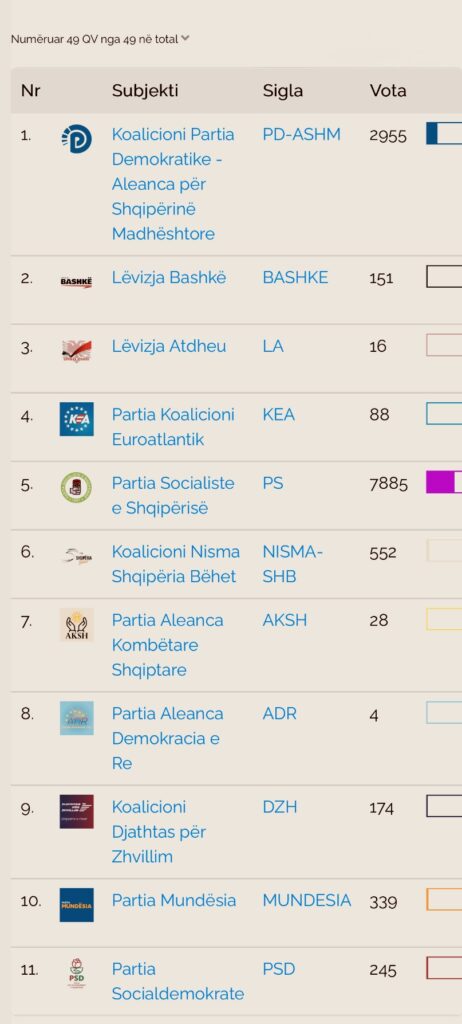462x1024 pixels.
Task: Click the Partia Mundësia blue logo
Action: coord(76,904)
